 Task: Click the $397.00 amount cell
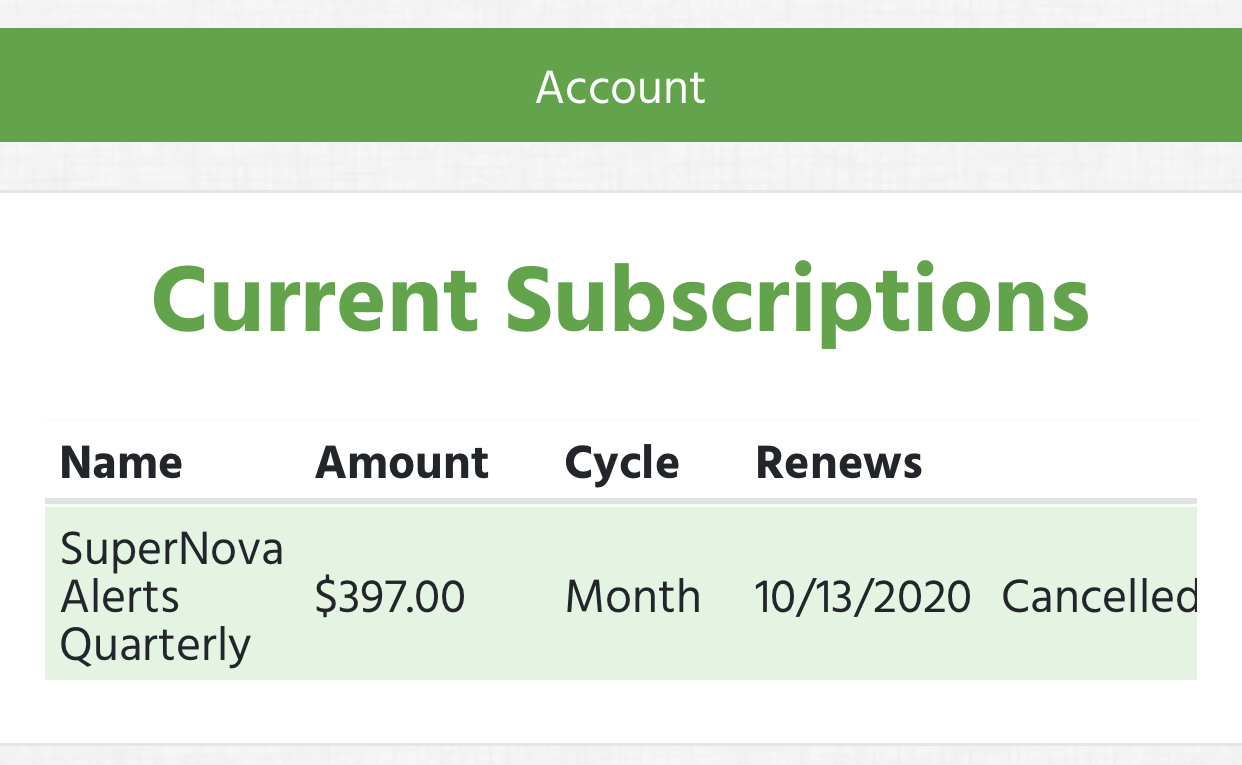click(x=390, y=597)
